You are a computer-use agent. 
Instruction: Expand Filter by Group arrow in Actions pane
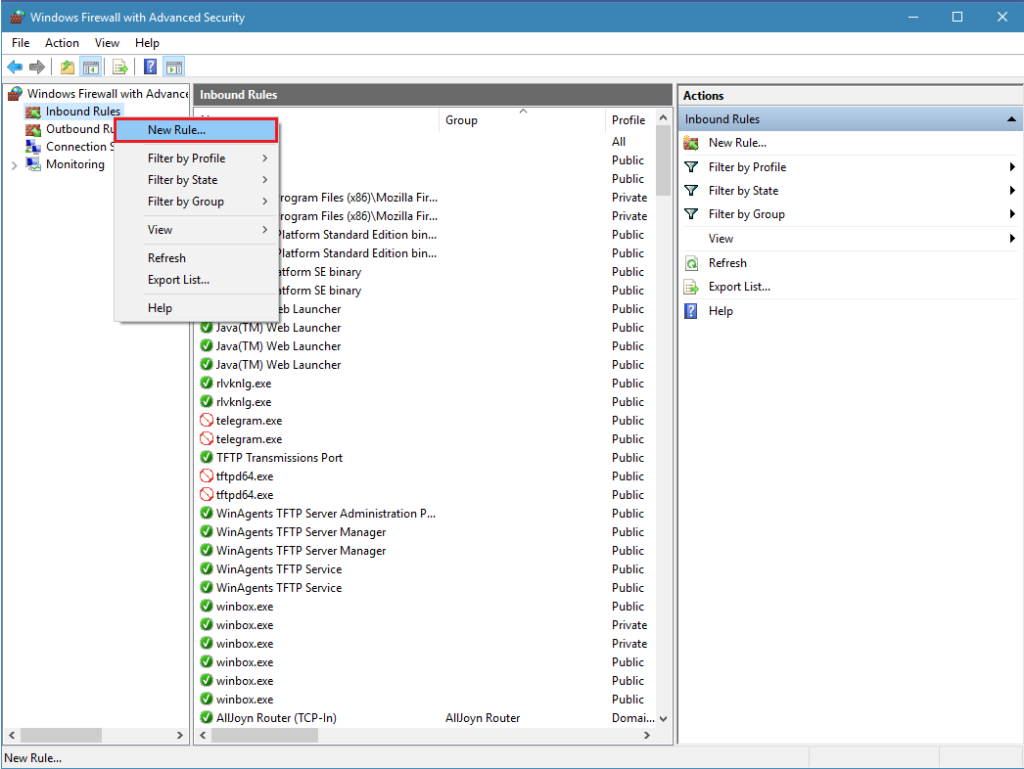tap(1012, 214)
